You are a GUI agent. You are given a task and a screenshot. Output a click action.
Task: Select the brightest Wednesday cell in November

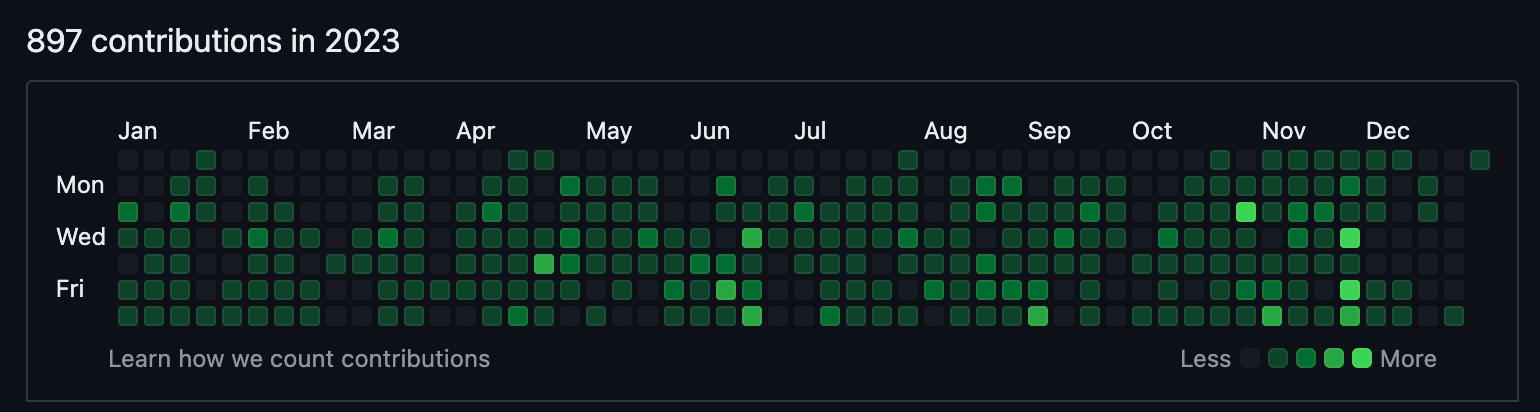point(1350,238)
